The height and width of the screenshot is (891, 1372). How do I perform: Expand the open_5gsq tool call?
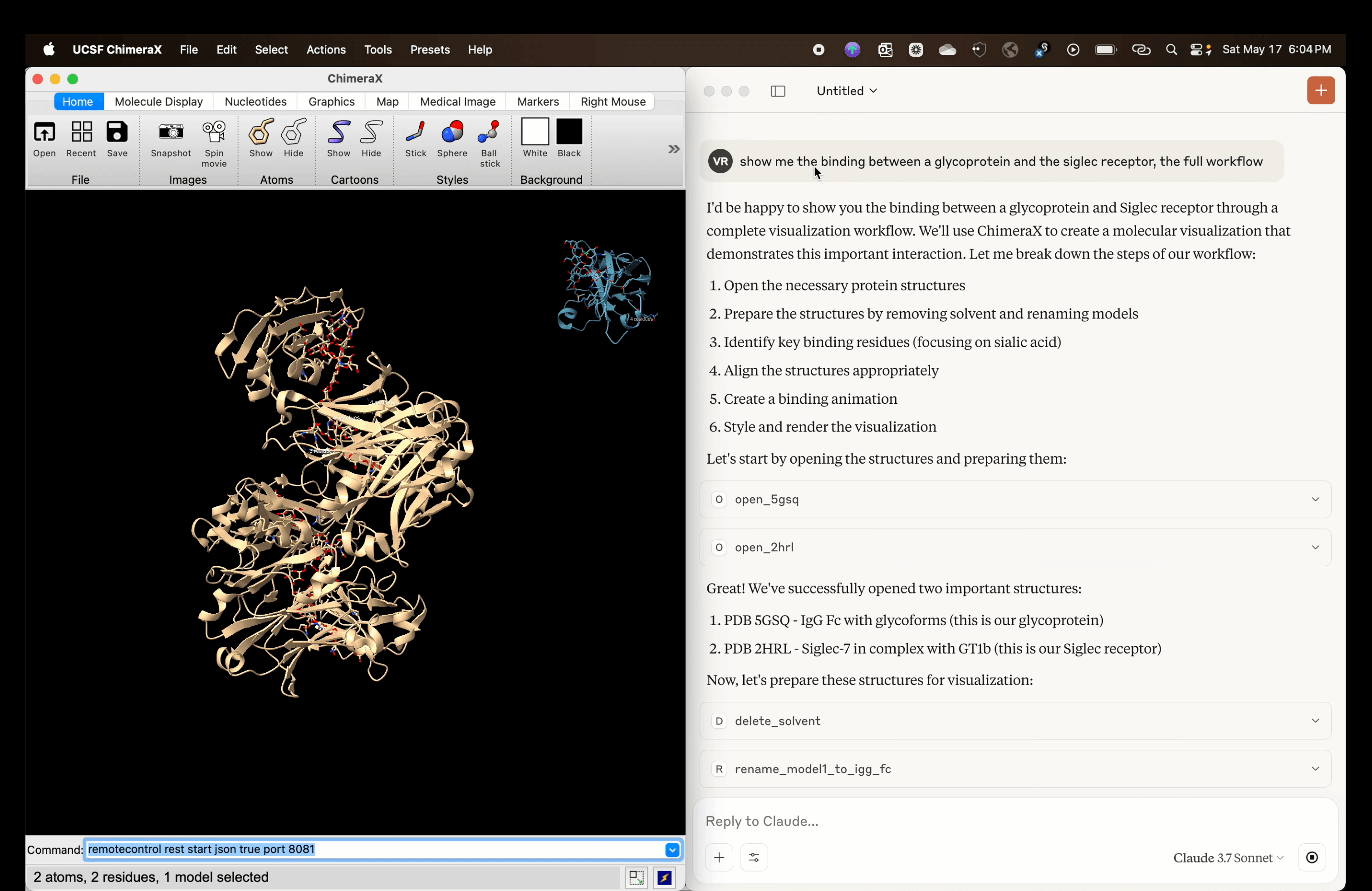point(1015,499)
